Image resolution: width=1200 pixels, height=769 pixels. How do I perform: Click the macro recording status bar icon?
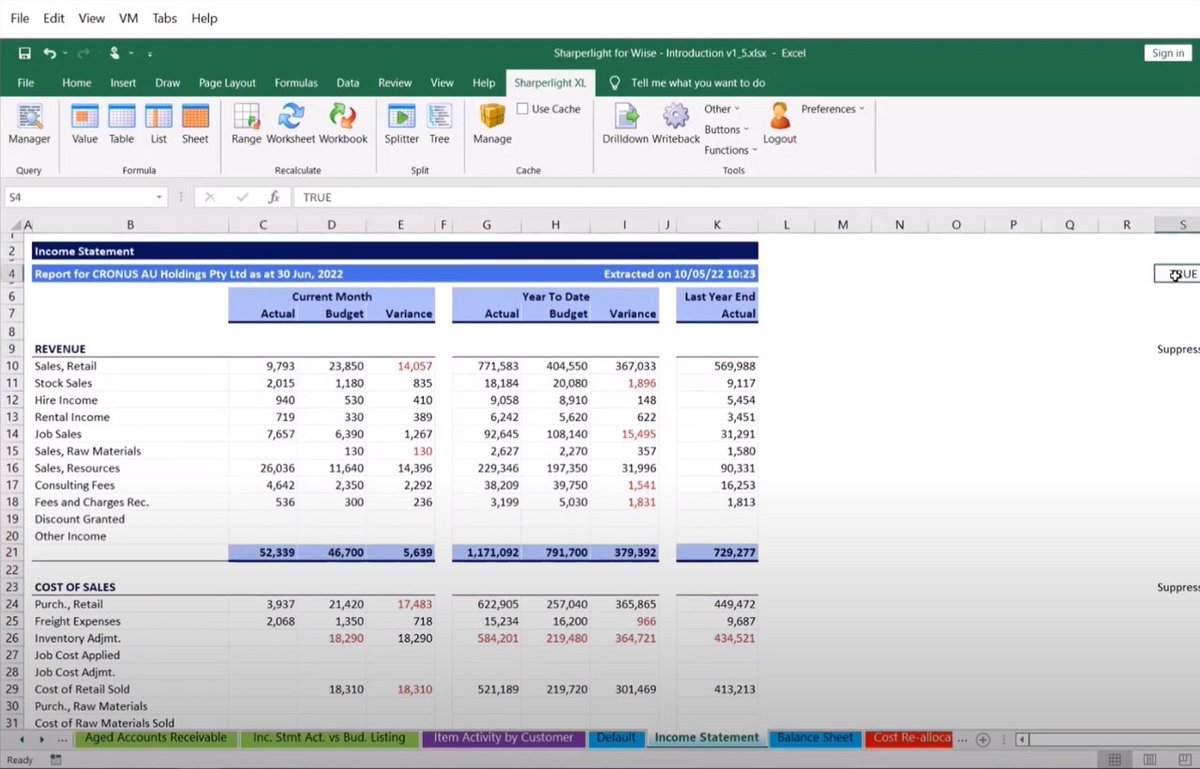[54, 760]
